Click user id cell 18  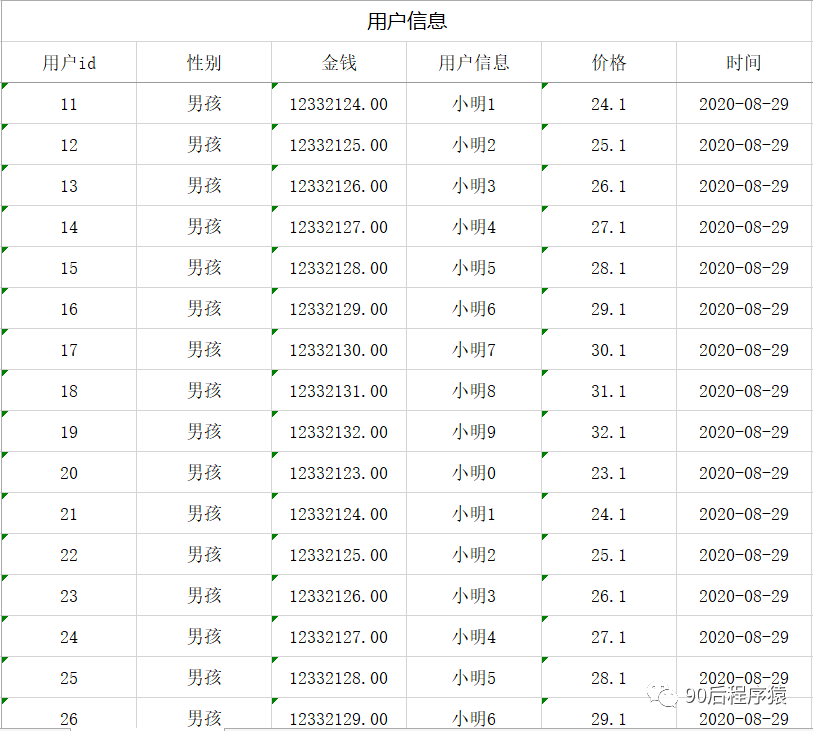[x=69, y=390]
